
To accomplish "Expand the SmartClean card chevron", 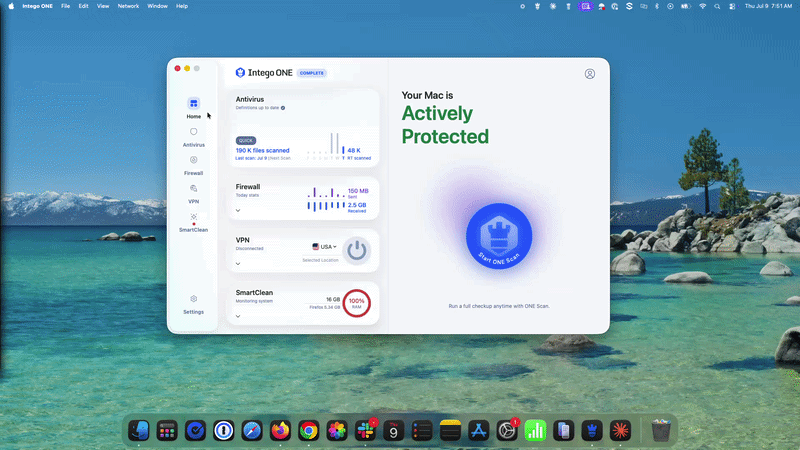I will click(238, 316).
